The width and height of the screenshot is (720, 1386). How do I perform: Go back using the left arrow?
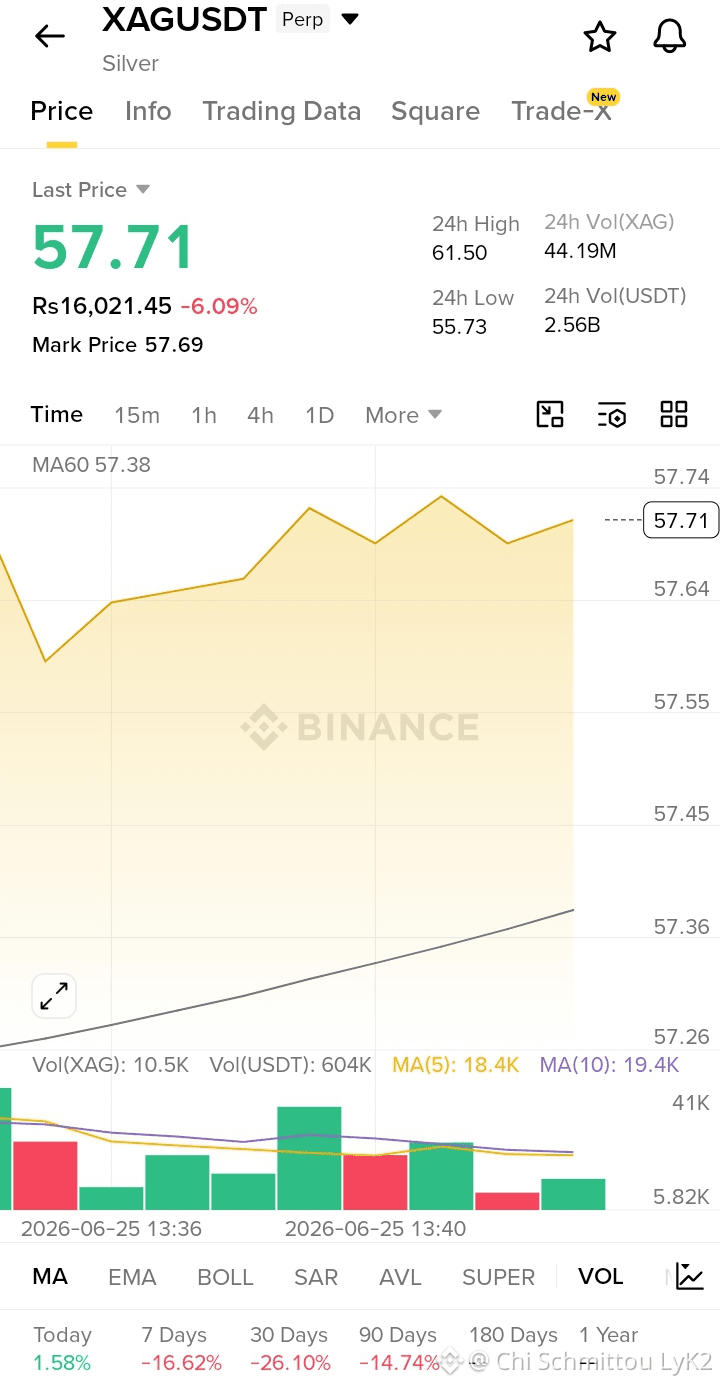pyautogui.click(x=49, y=37)
